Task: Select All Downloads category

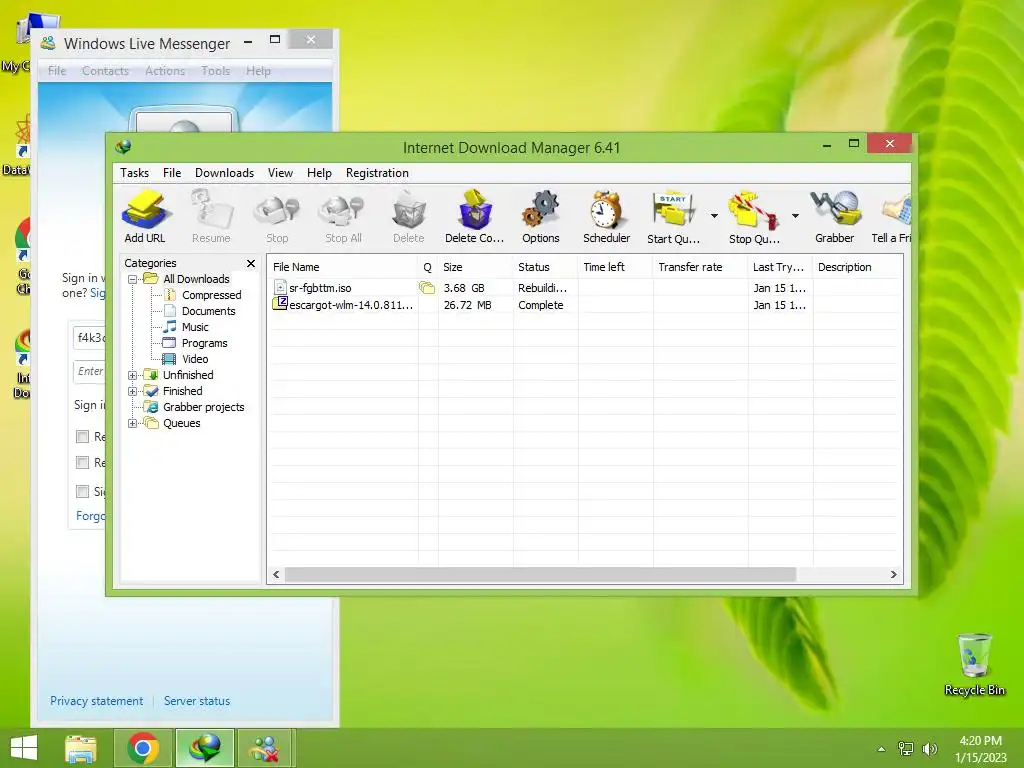Action: 196,279
